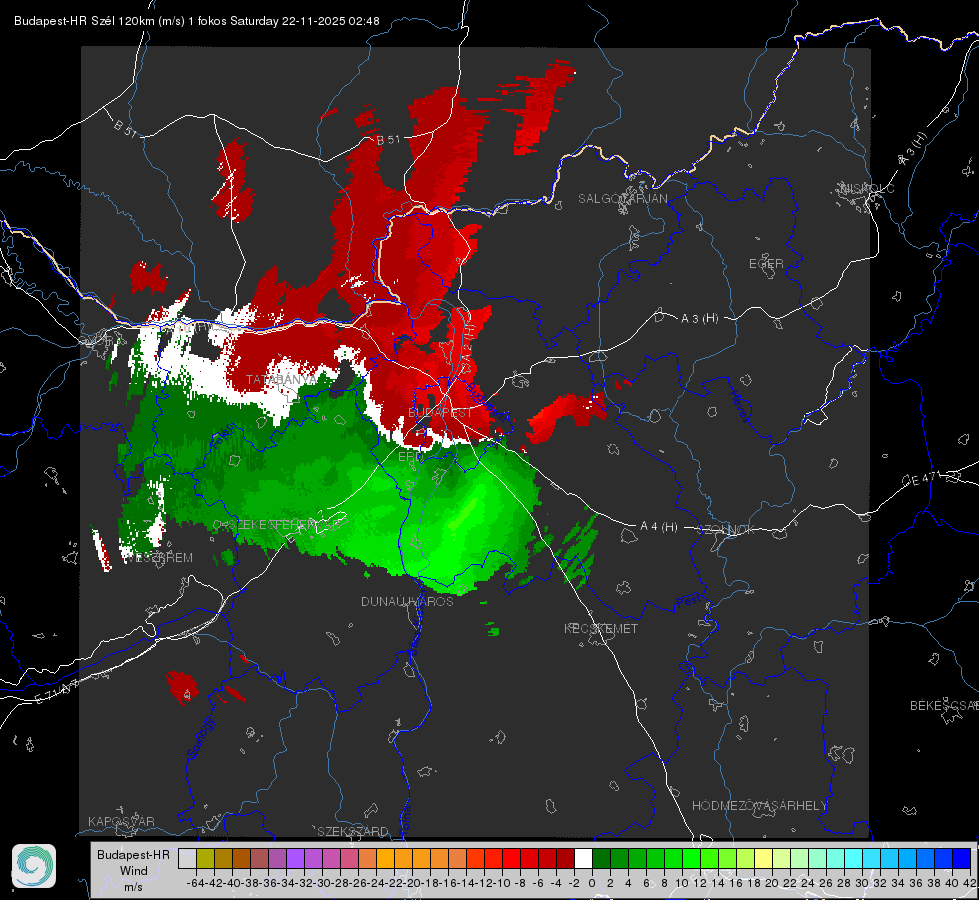Image resolution: width=979 pixels, height=900 pixels.
Task: Click the radar title text with date 22-11-2025
Action: click(x=197, y=21)
